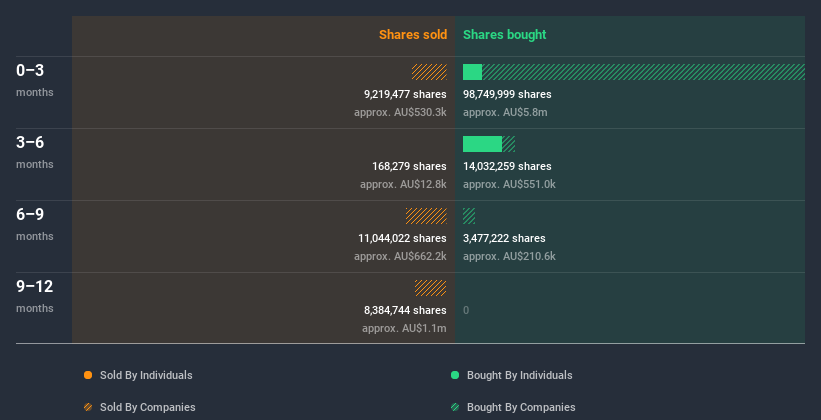Screen dimensions: 821x420
Task: Toggle the Bought By Companies legend label
Action: coord(521,407)
